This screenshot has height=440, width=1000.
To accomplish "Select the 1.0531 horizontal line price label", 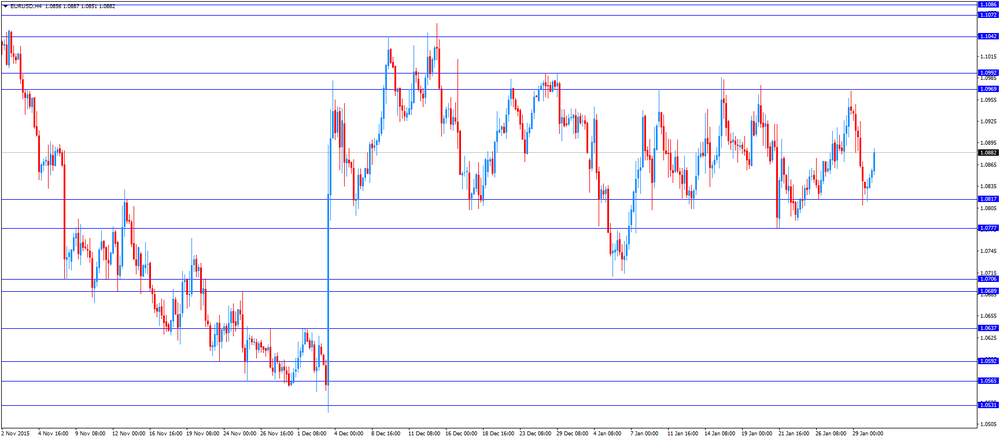I will click(988, 405).
